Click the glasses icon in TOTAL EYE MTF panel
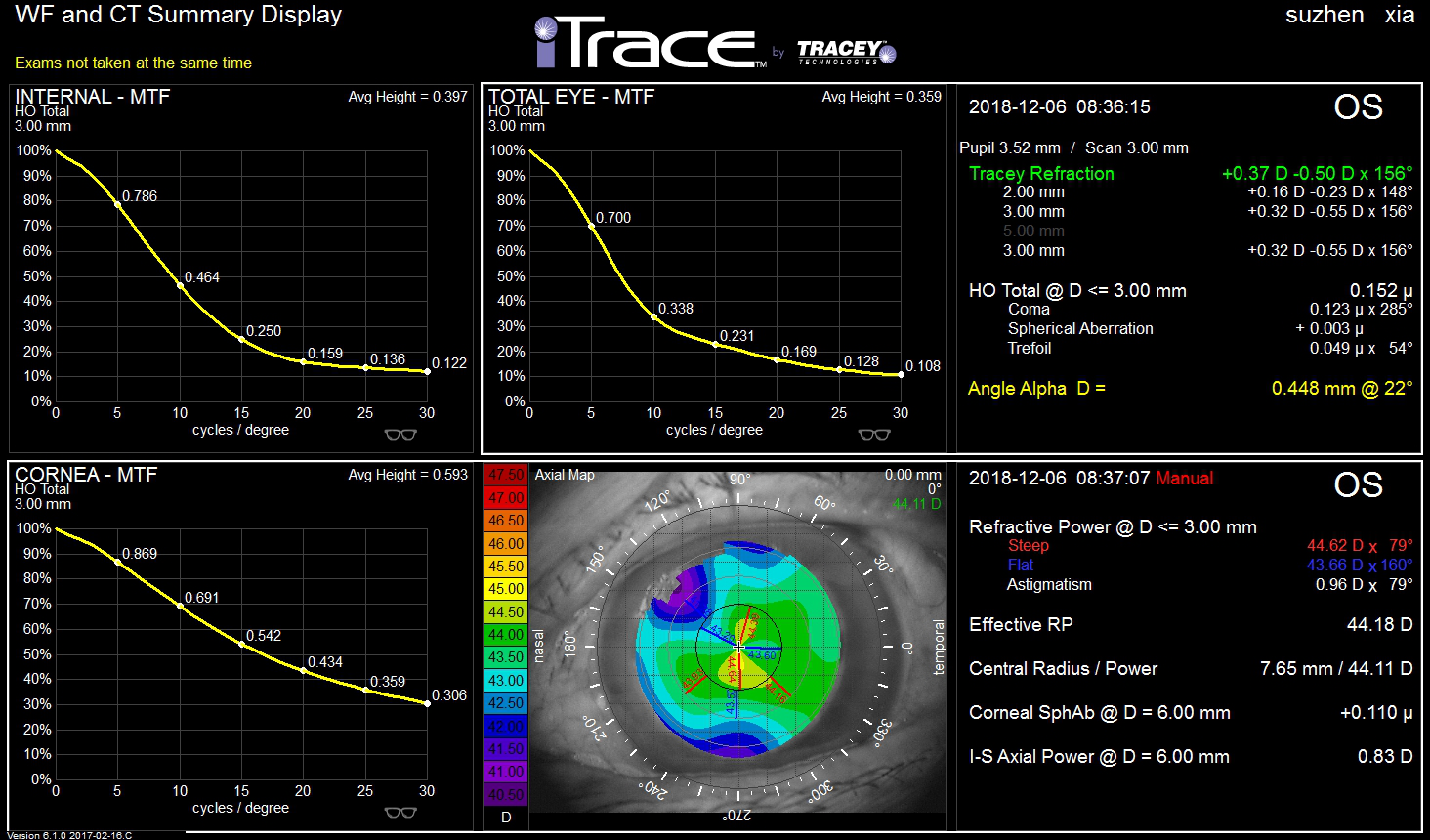This screenshot has width=1430, height=840. coord(874,435)
